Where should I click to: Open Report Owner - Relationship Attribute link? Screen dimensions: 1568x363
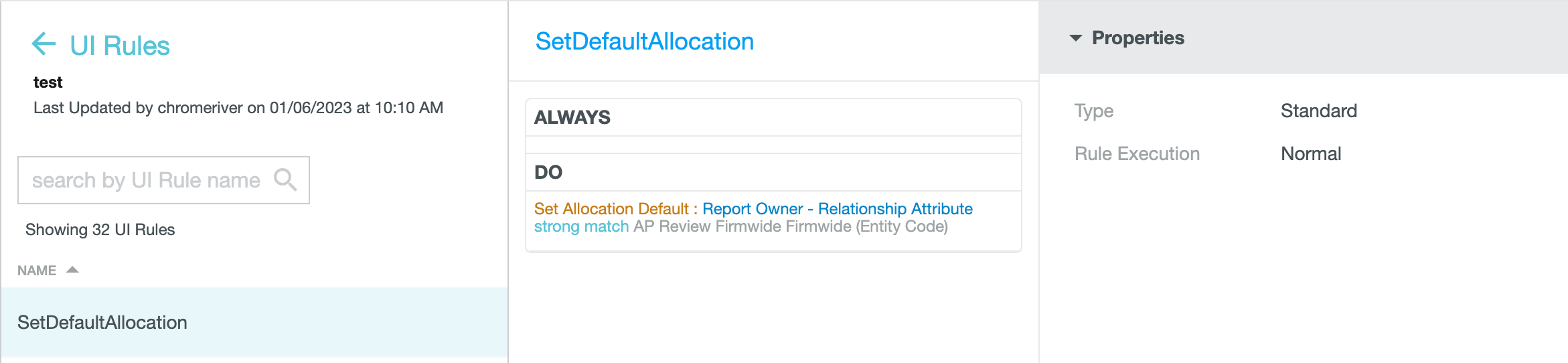(837, 209)
